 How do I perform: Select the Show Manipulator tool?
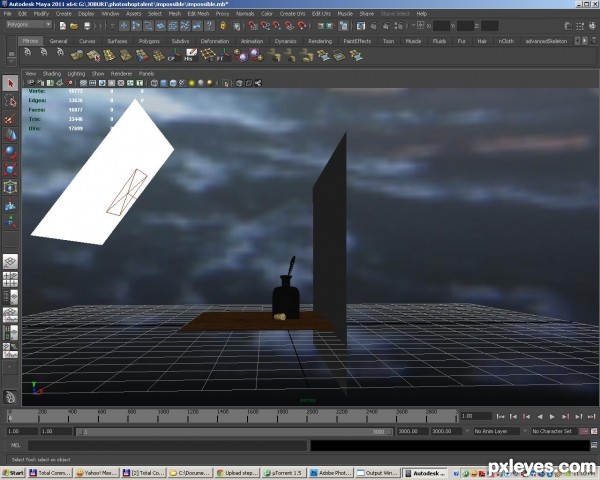pyautogui.click(x=10, y=222)
